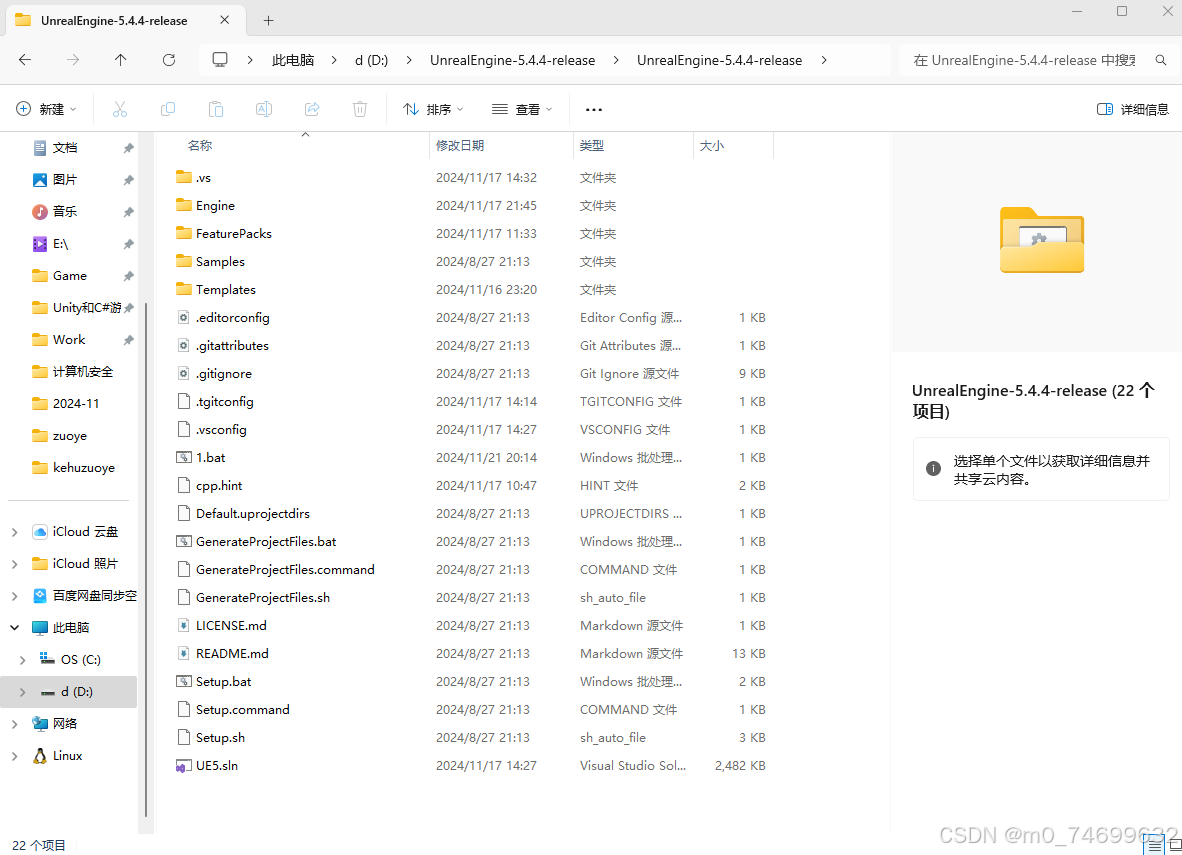The image size is (1182, 855).
Task: Select the Engine folder icon
Action: (x=183, y=205)
